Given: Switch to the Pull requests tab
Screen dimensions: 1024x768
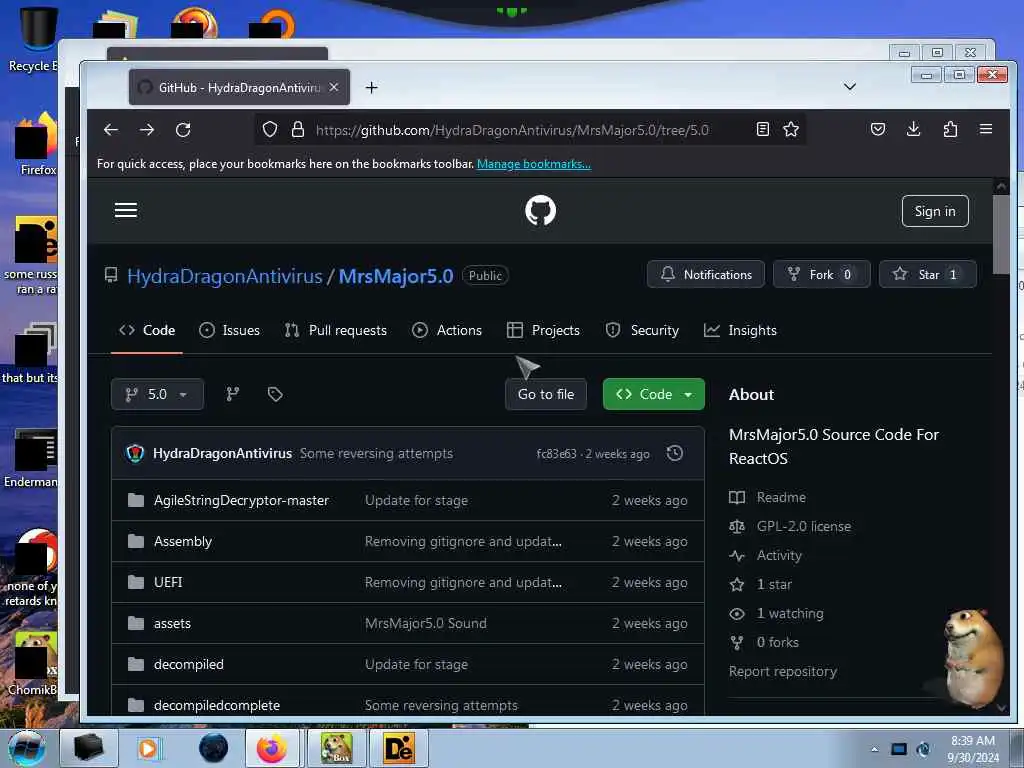Looking at the screenshot, I should point(336,330).
